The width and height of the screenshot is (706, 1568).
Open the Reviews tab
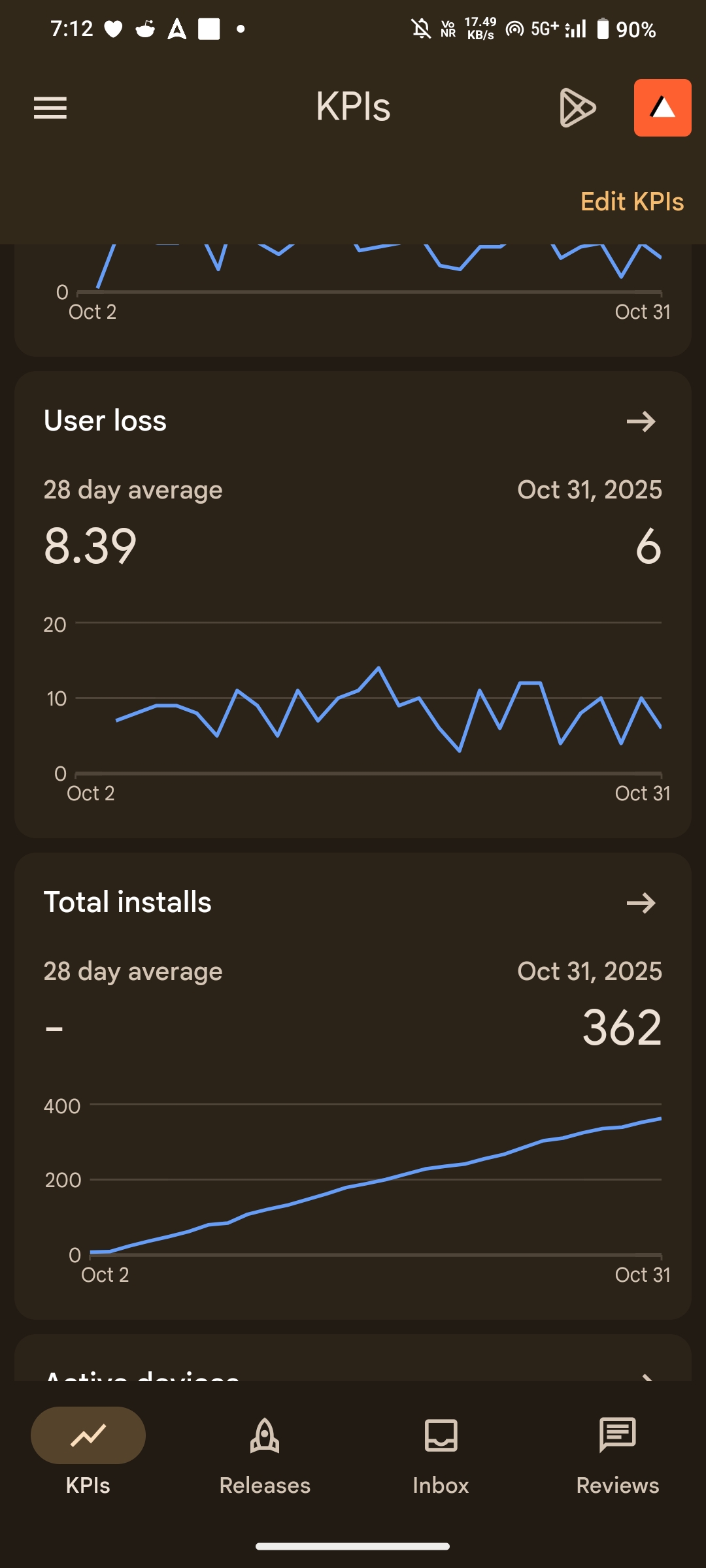point(618,1455)
